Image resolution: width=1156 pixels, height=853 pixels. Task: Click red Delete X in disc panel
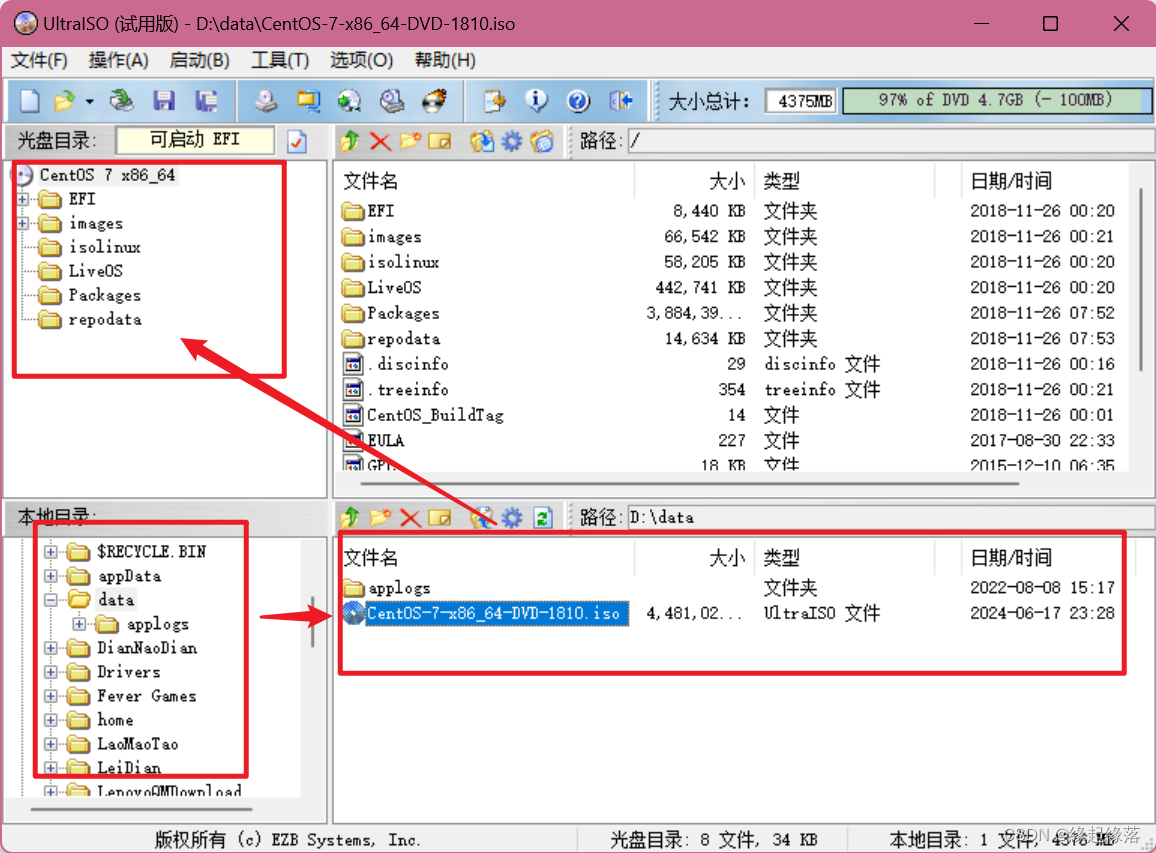click(x=380, y=141)
